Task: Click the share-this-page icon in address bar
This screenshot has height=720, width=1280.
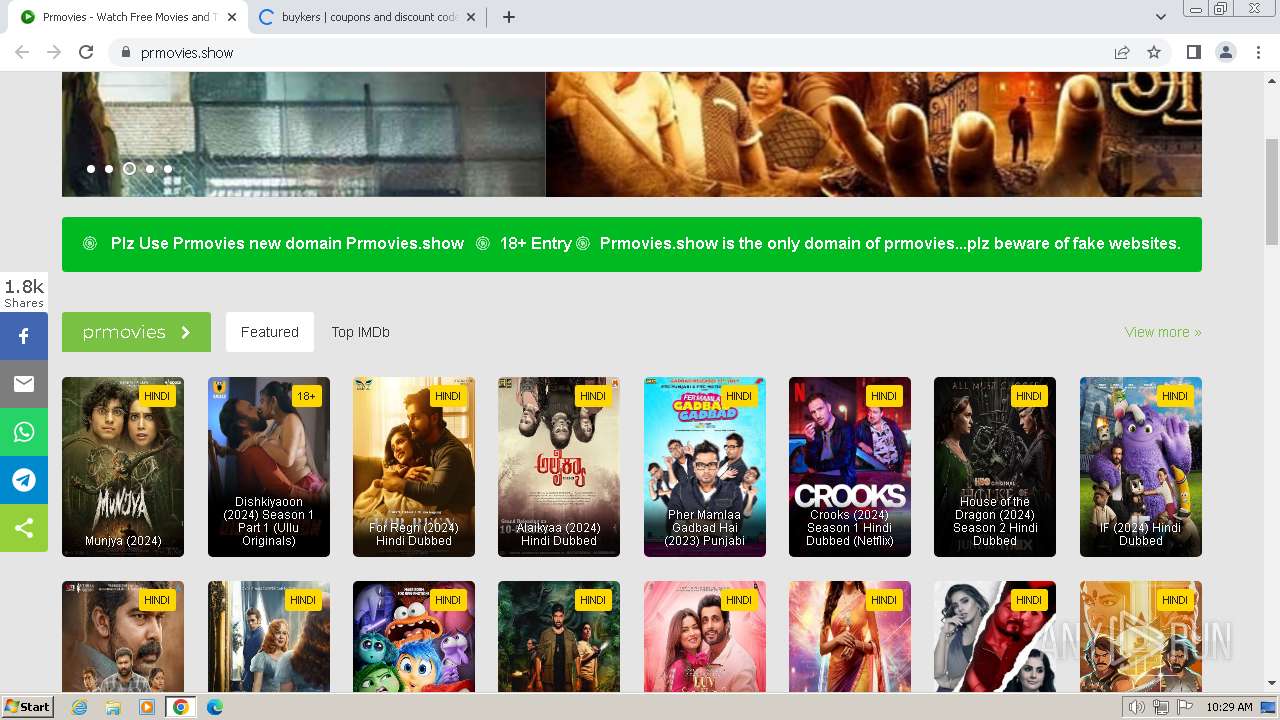Action: point(1122,52)
